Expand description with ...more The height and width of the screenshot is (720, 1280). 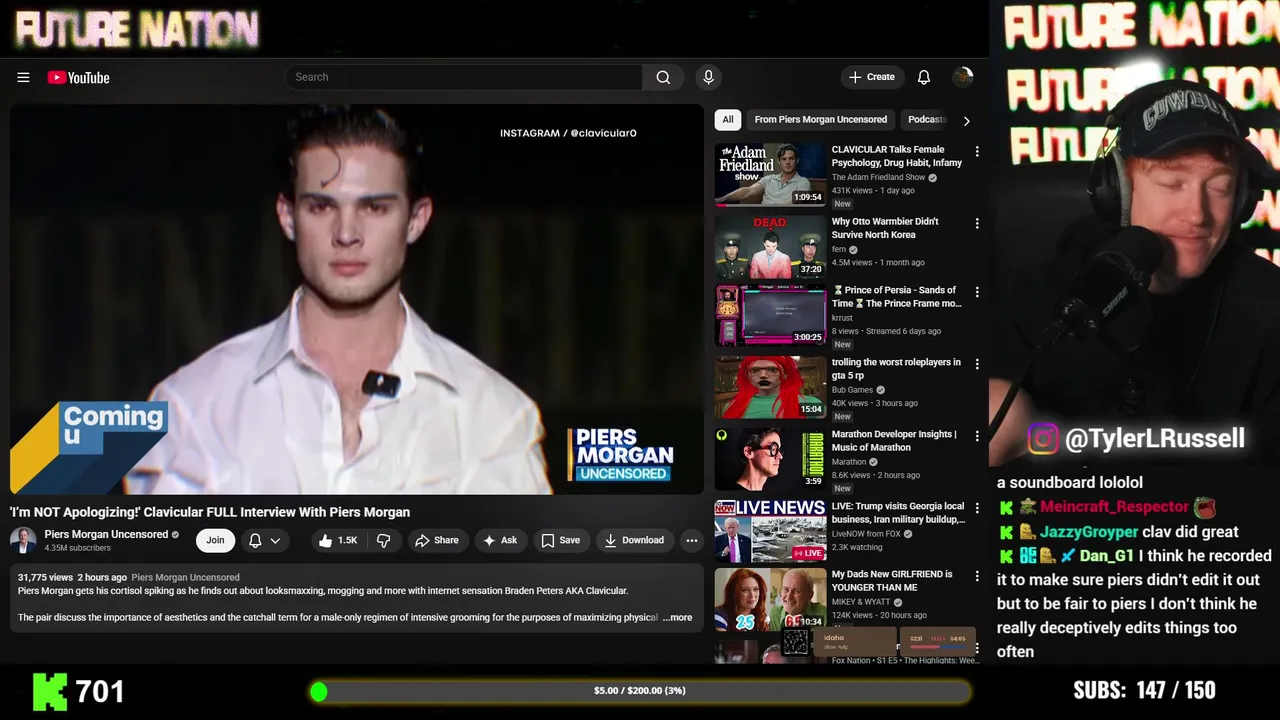click(x=678, y=617)
